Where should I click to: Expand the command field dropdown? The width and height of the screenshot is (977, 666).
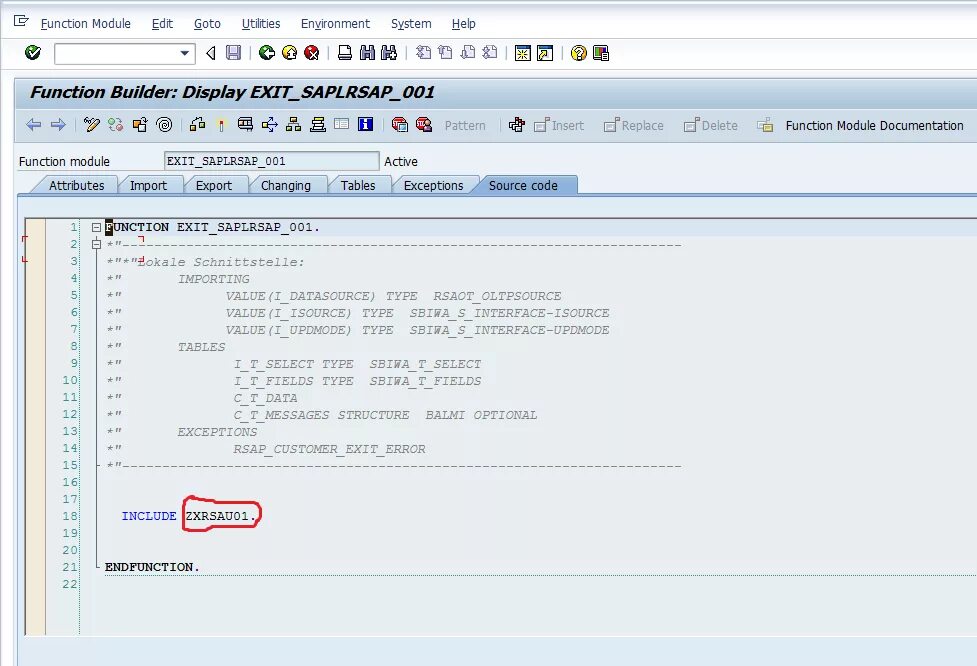pos(183,54)
